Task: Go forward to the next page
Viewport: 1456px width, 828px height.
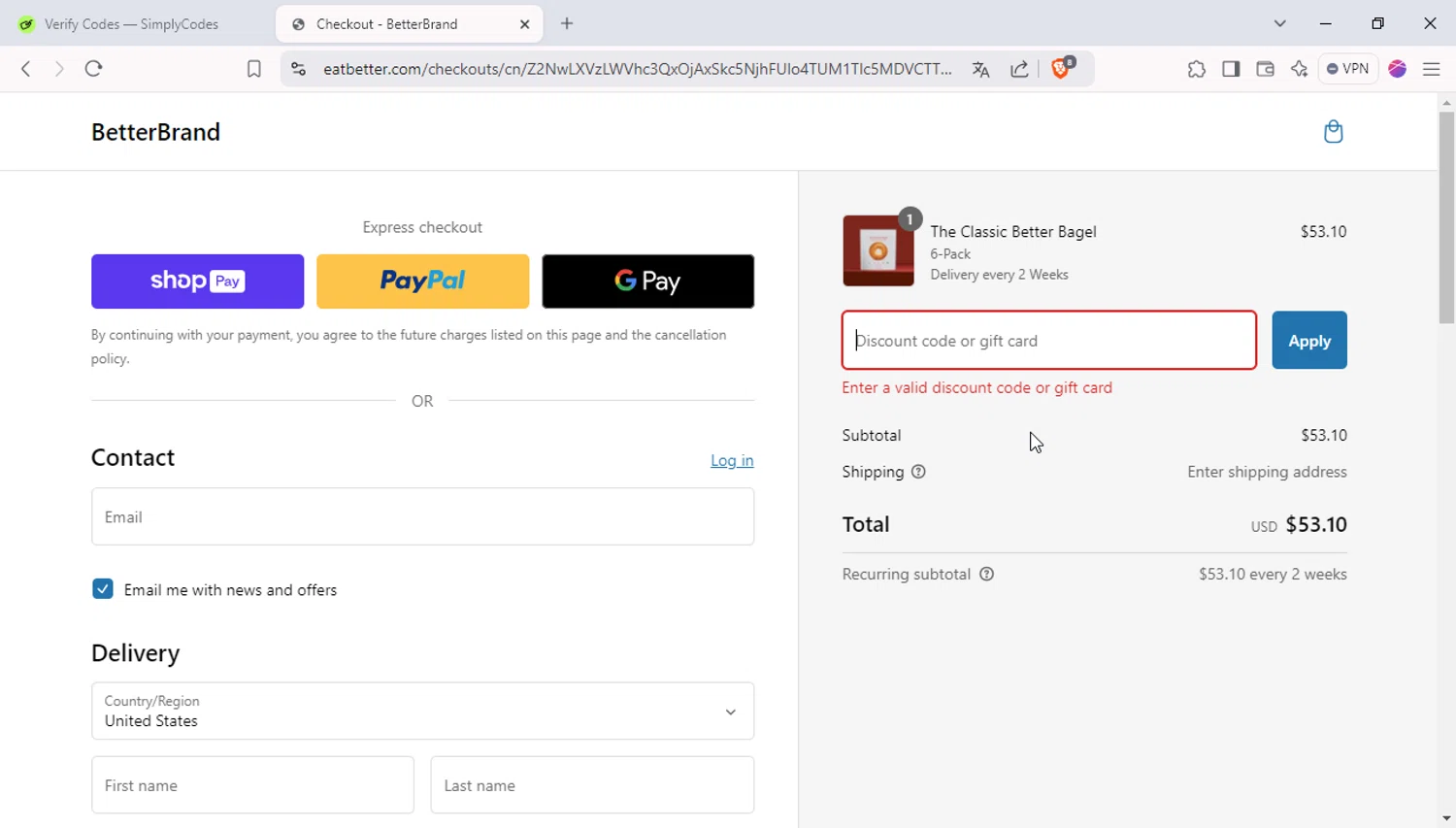Action: [59, 69]
